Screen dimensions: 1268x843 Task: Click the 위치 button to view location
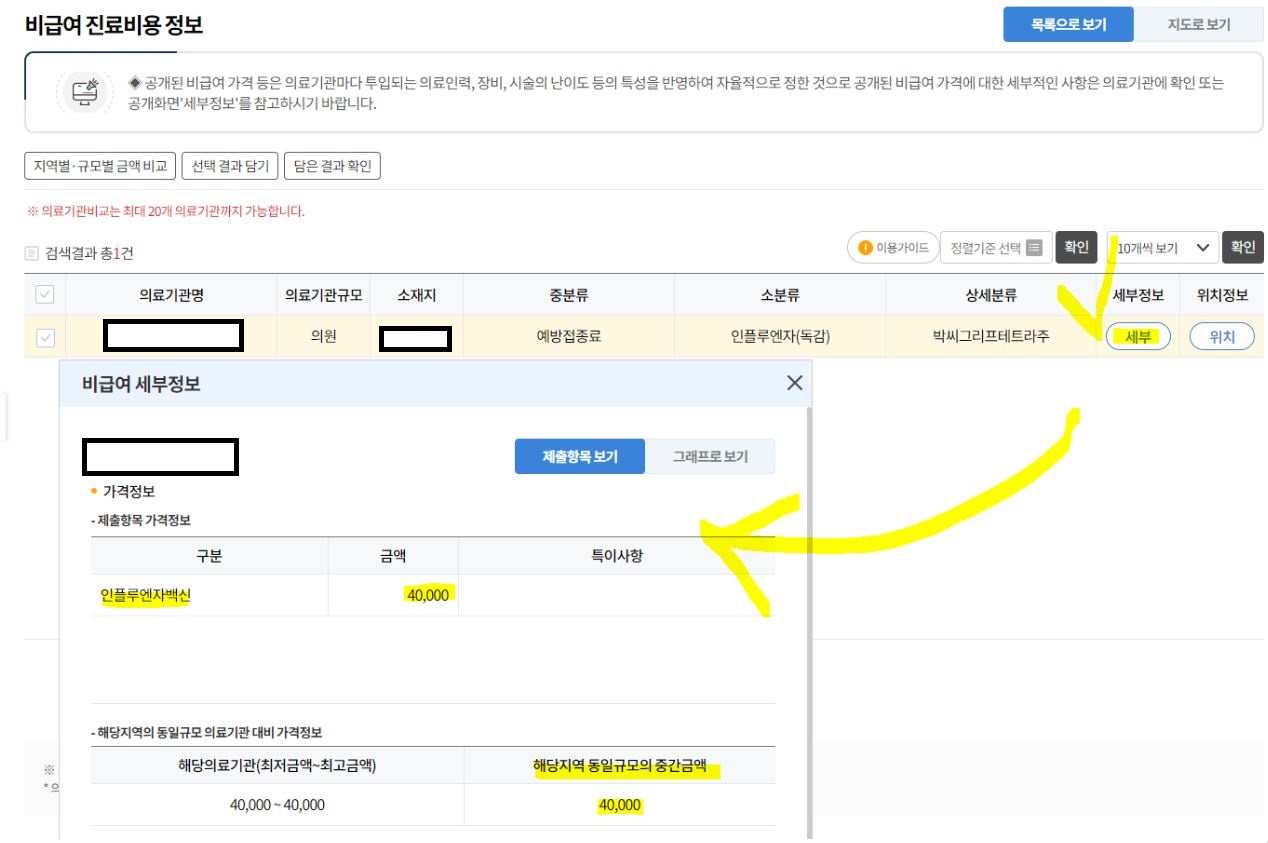(x=1222, y=336)
